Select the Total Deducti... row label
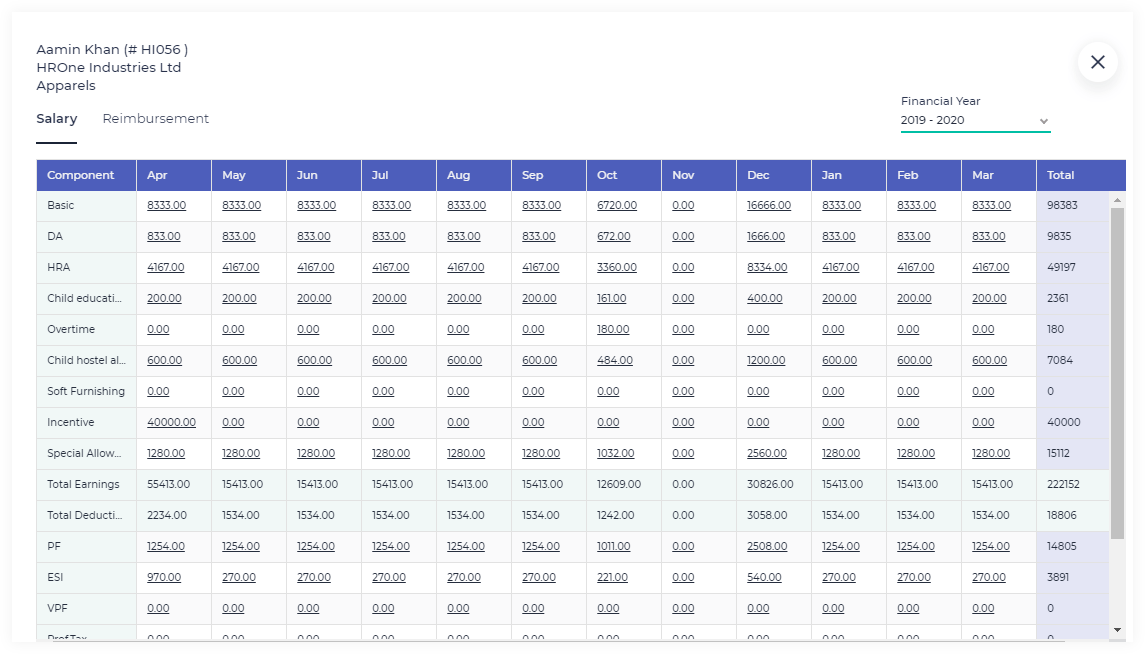 tap(85, 515)
